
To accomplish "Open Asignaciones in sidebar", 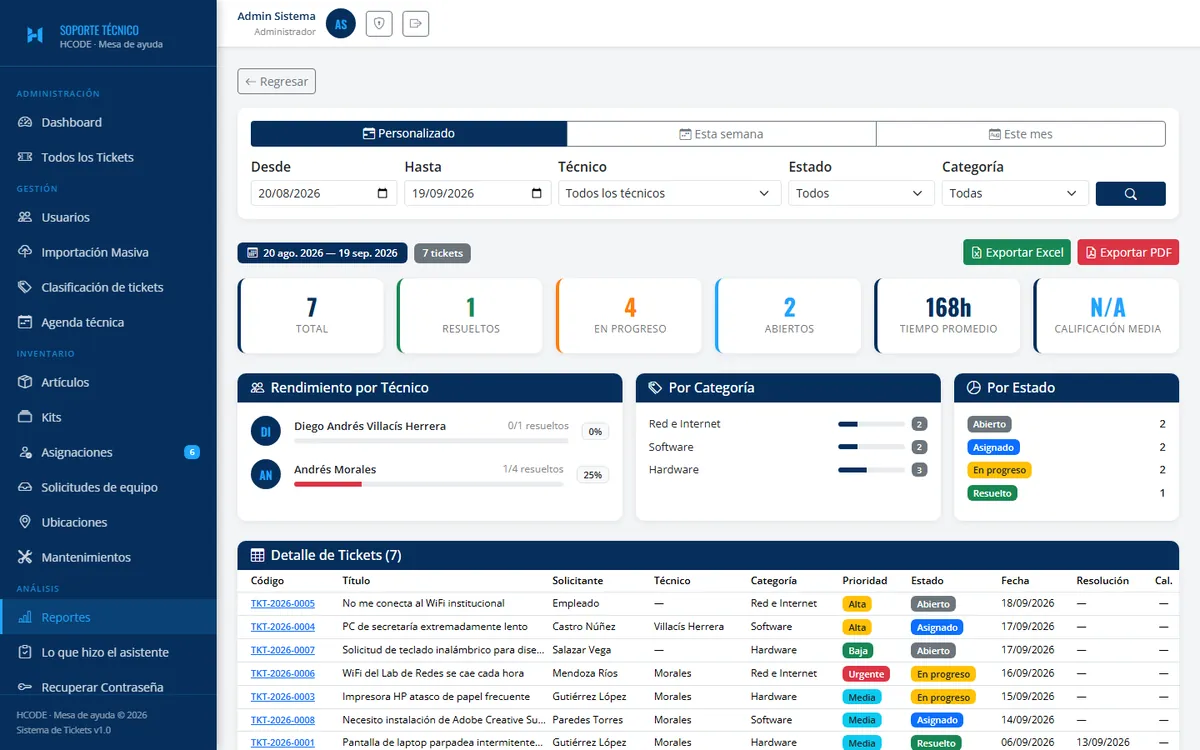I will (x=108, y=452).
